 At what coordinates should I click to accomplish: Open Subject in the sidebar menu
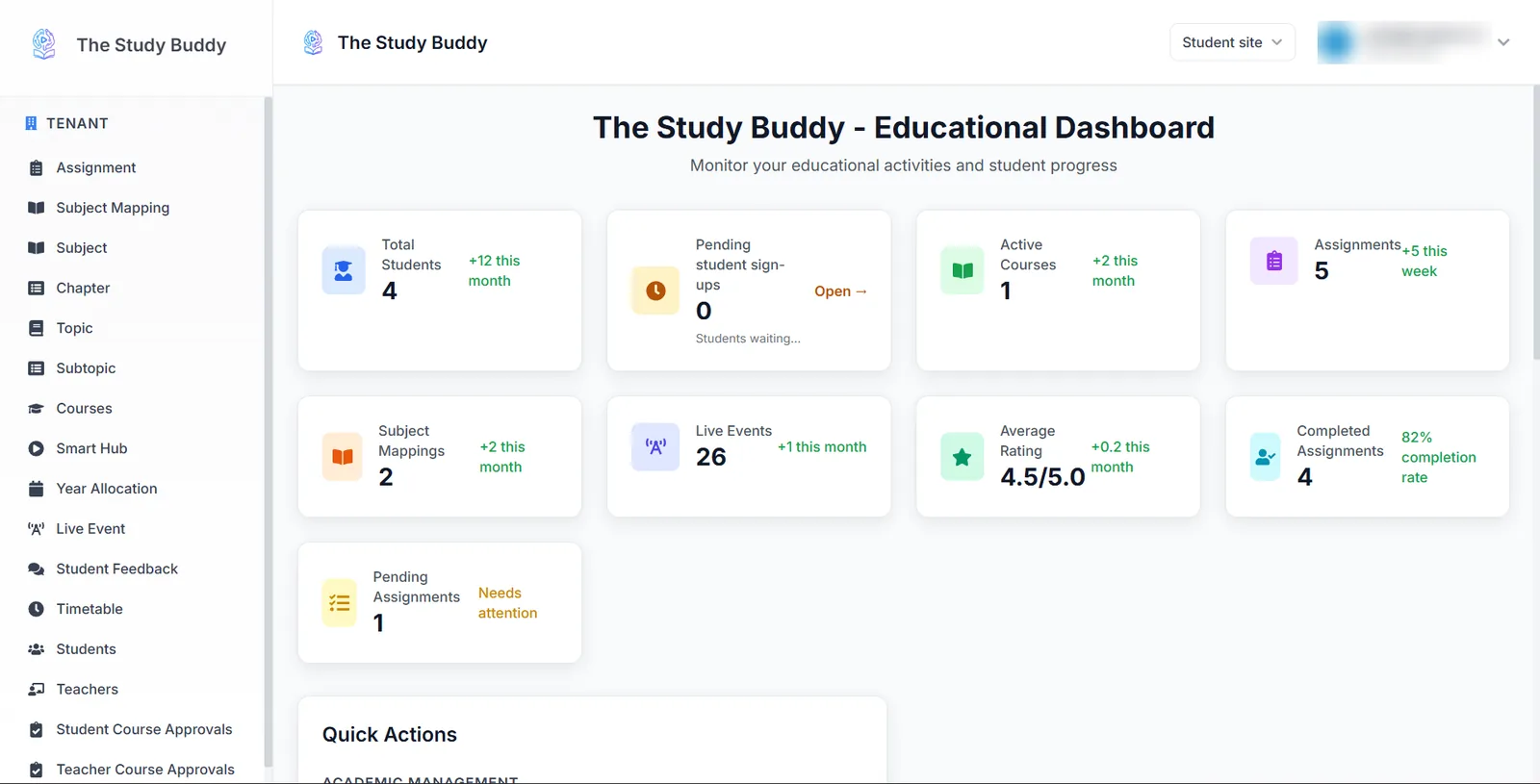coord(131,248)
